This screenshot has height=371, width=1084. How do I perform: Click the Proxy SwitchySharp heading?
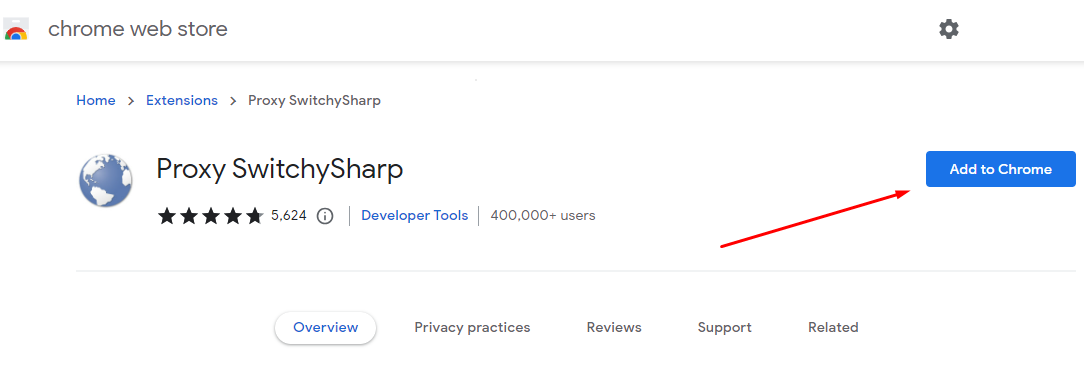point(279,169)
